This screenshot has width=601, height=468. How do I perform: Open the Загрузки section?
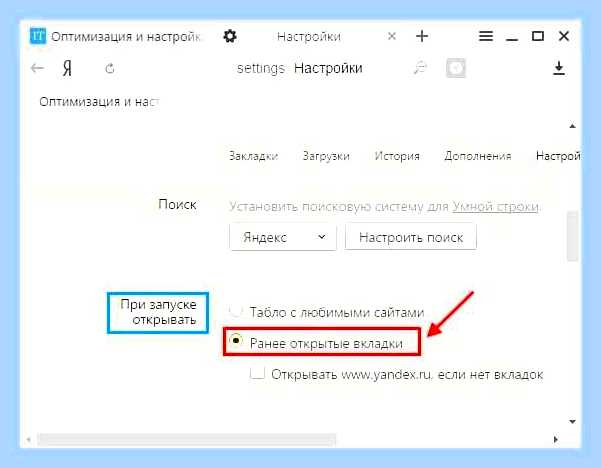coord(326,156)
